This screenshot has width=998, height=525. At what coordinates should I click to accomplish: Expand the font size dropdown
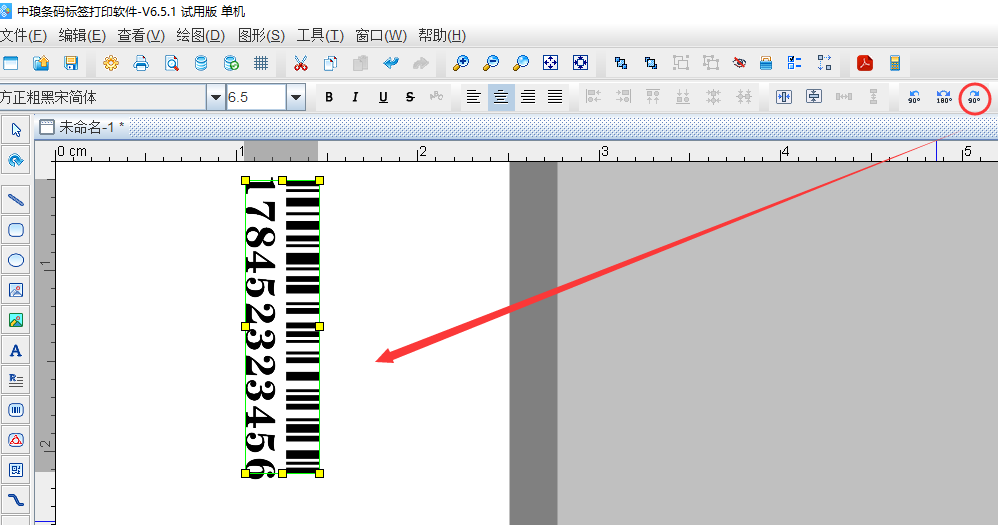296,97
